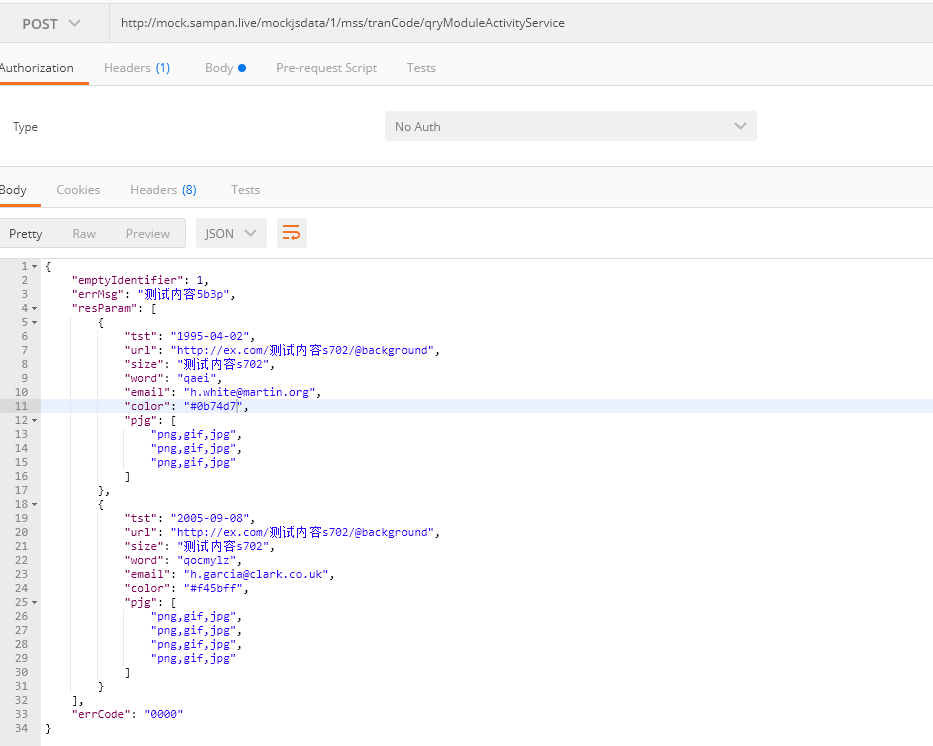The height and width of the screenshot is (746, 933).
Task: Toggle the line wrap icon beside JSON
Action: pyautogui.click(x=291, y=233)
